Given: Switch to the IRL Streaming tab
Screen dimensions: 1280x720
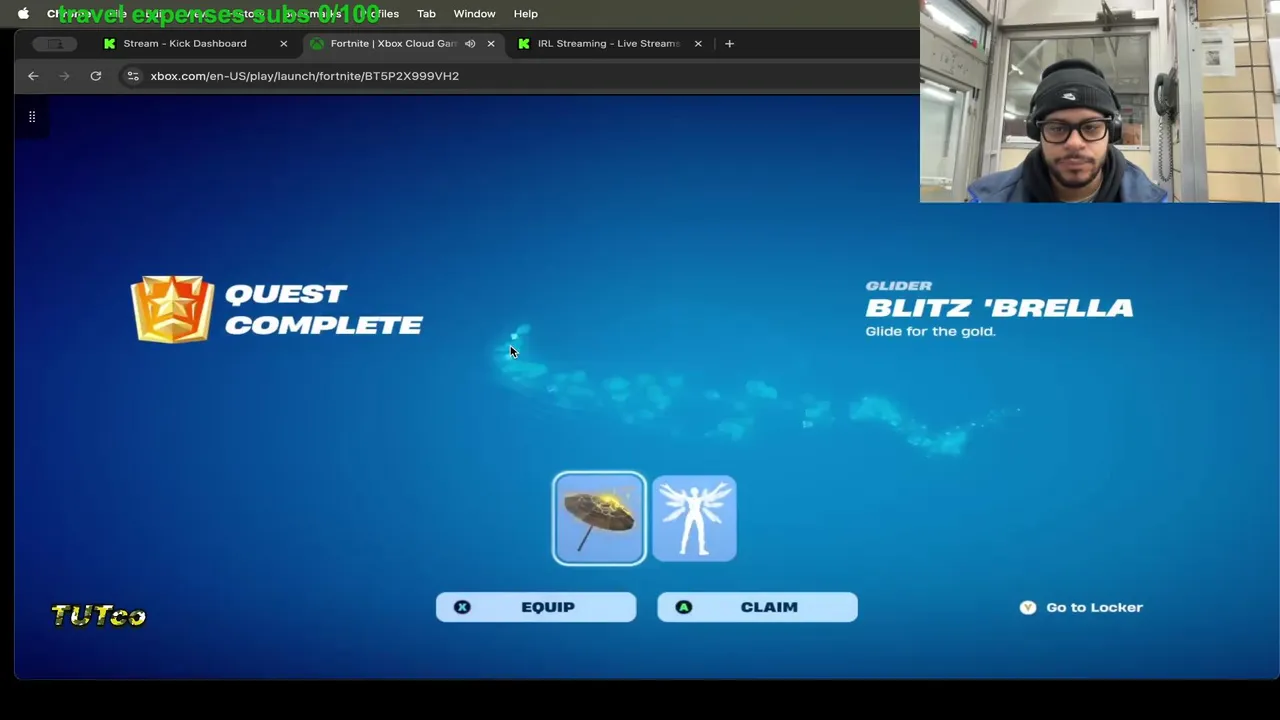Looking at the screenshot, I should [608, 44].
